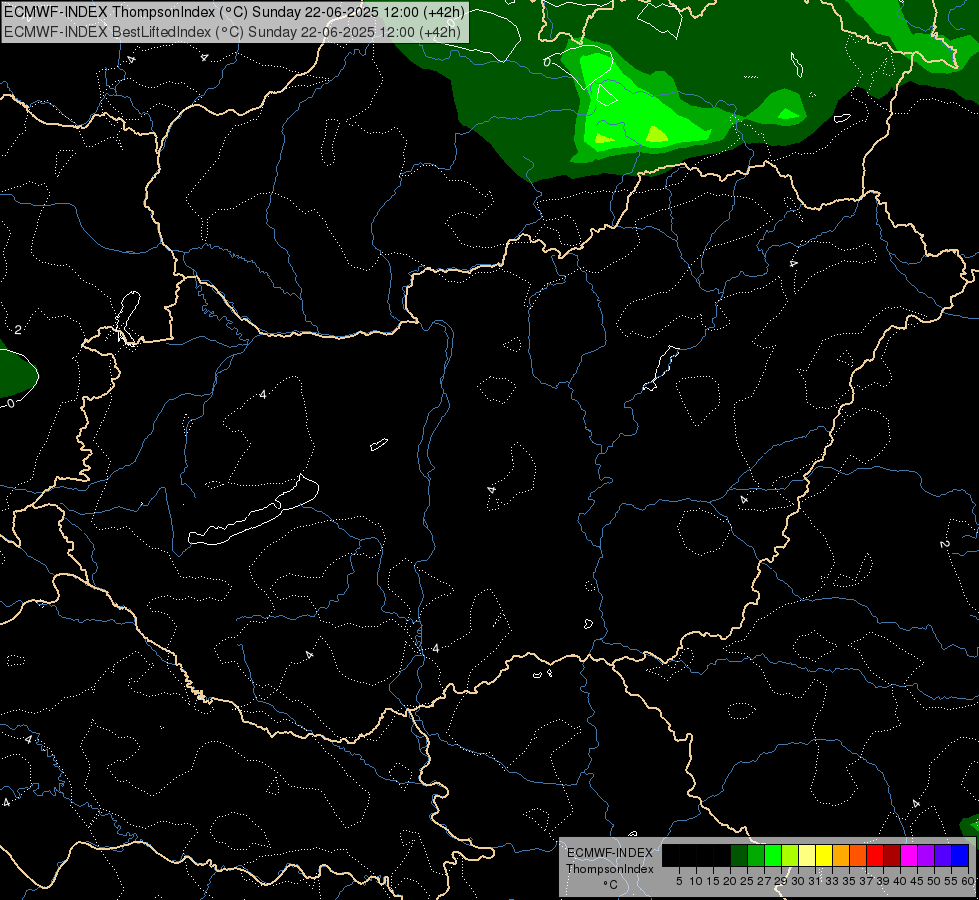This screenshot has width=979, height=900.
Task: Click the legend tick value 33
Action: (x=832, y=881)
